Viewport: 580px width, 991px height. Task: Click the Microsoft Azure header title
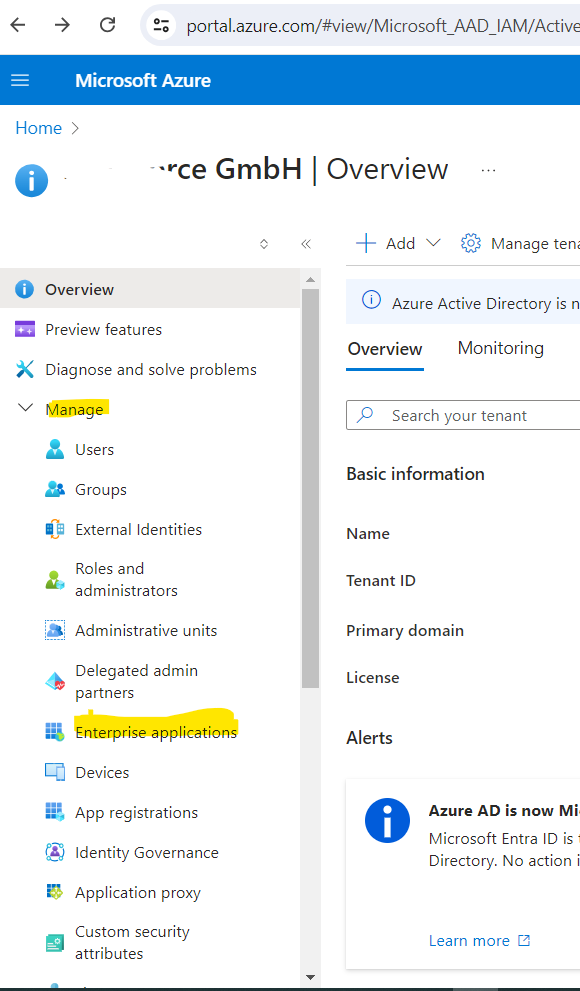pyautogui.click(x=143, y=80)
